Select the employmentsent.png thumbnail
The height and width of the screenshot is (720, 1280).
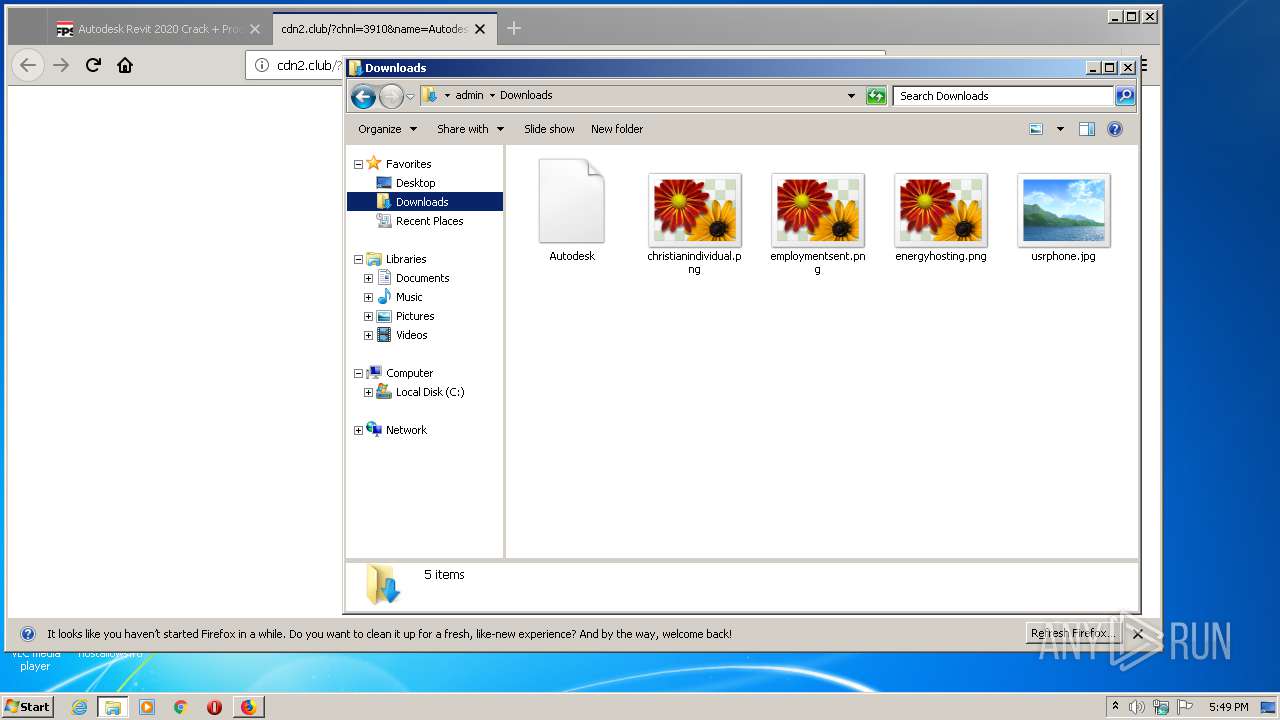818,210
